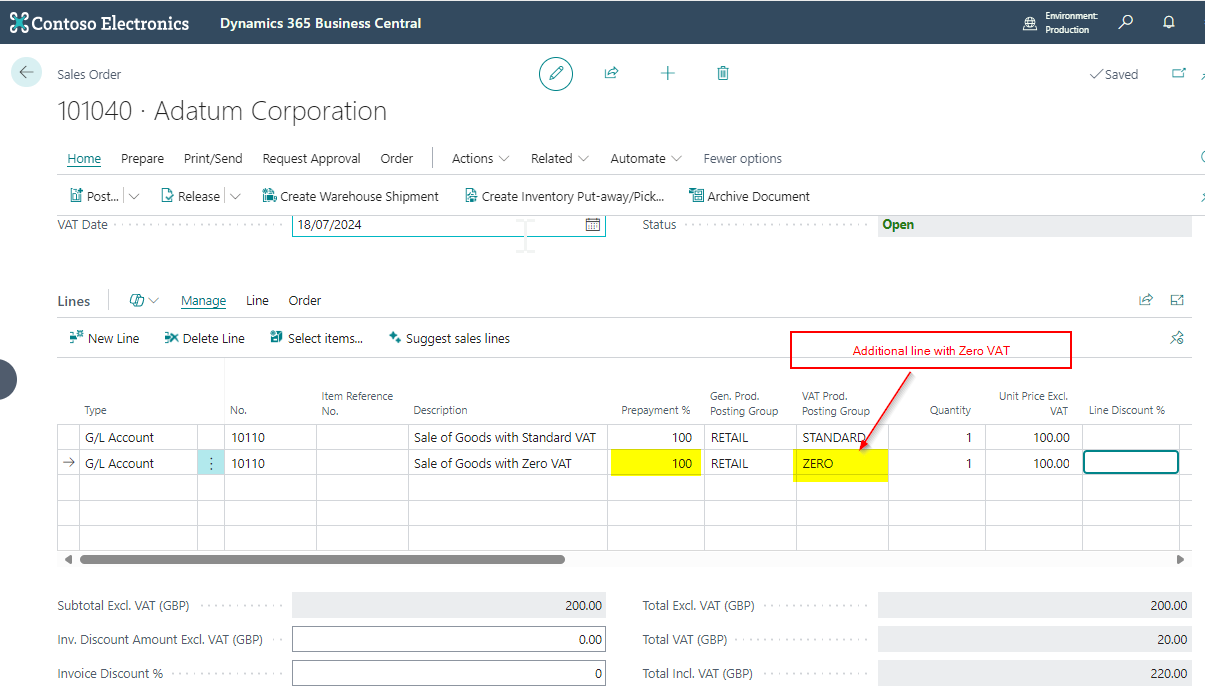Delete the order using trash icon

723,74
